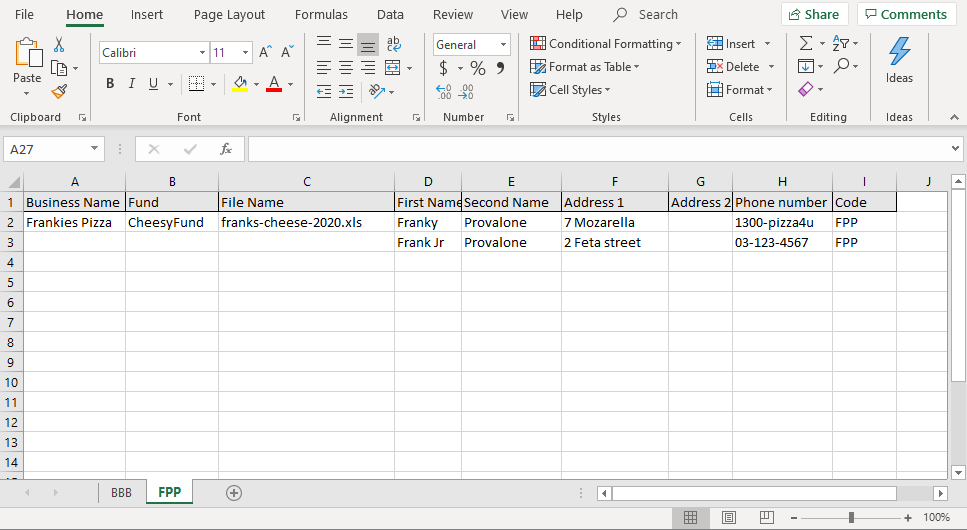Decrease font size with smaller A
This screenshot has height=530, width=967.
[x=287, y=52]
